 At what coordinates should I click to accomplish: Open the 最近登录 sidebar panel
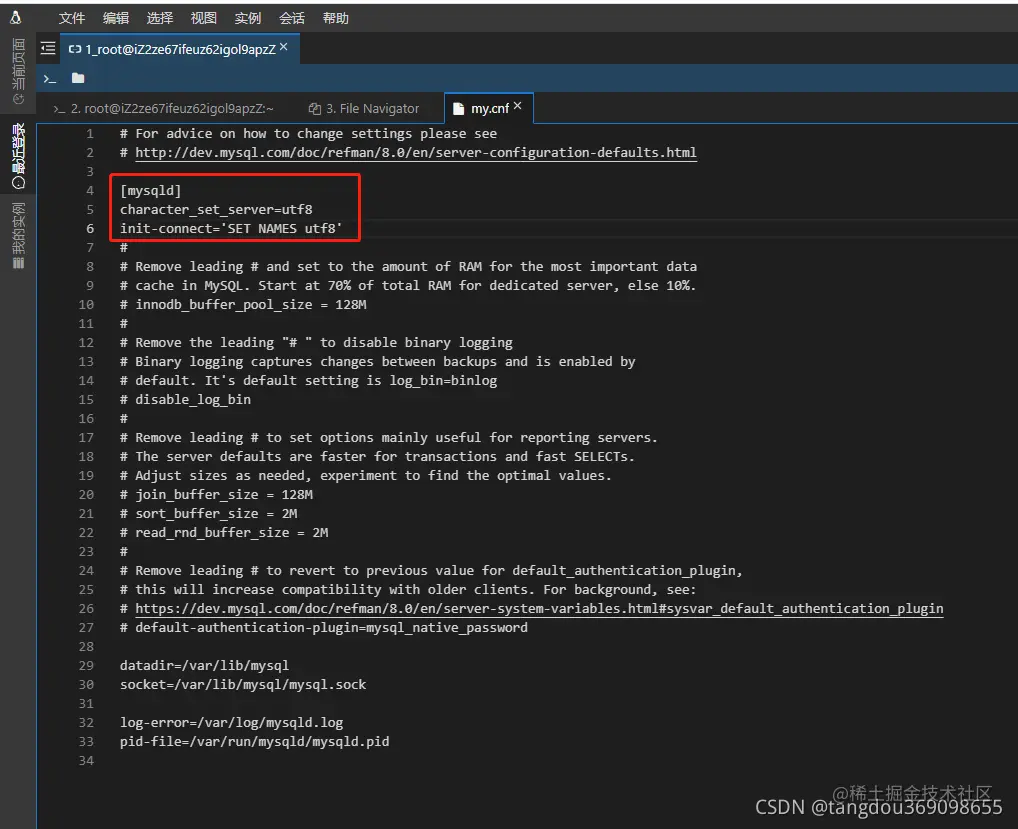(x=18, y=156)
